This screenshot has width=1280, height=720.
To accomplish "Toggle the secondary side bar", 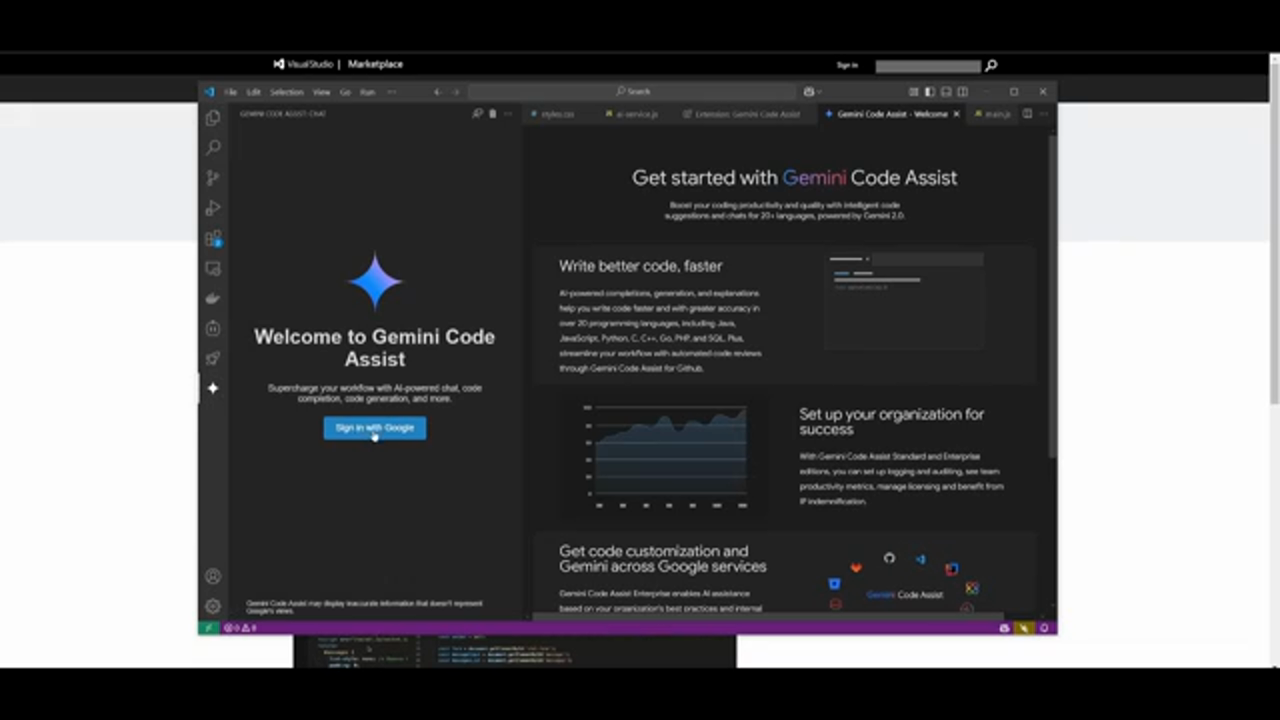I will tap(962, 92).
